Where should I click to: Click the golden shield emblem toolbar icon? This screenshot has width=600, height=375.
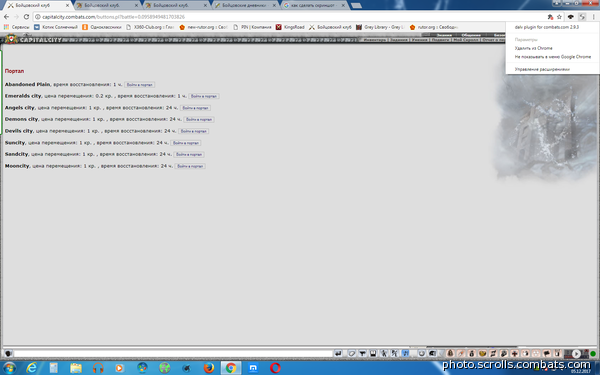pyautogui.click(x=483, y=354)
